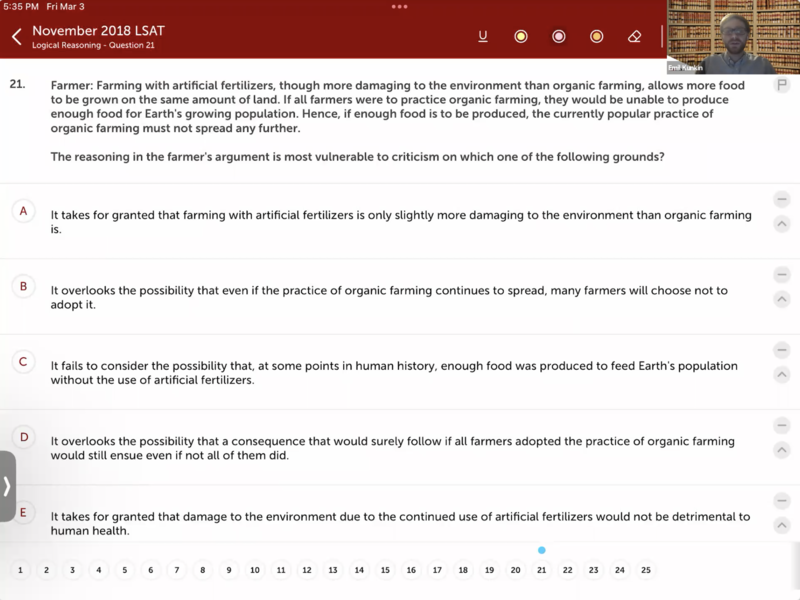Eliminate answer choice B with minus icon

782,275
